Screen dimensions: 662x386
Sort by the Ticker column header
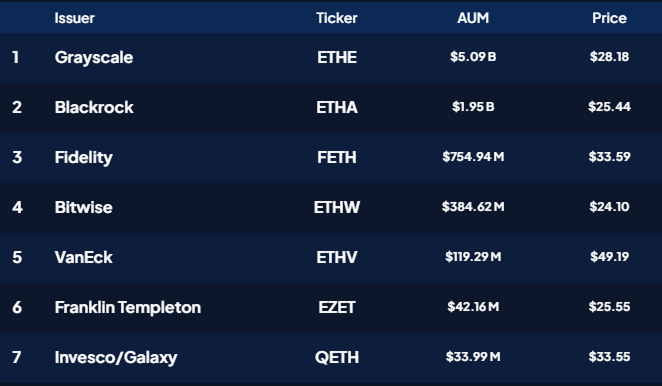pos(336,18)
